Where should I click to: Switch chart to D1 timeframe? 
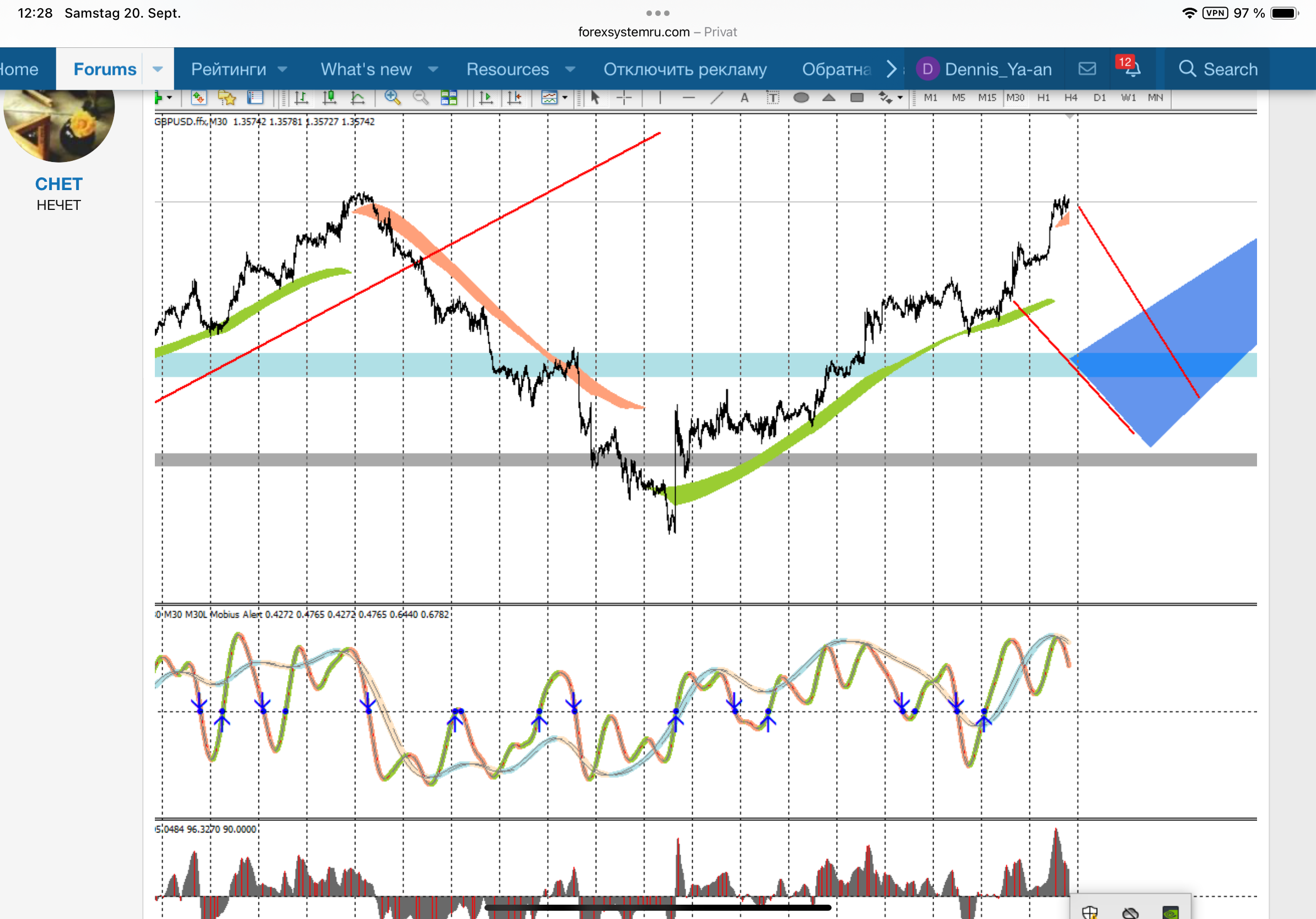pyautogui.click(x=1099, y=98)
